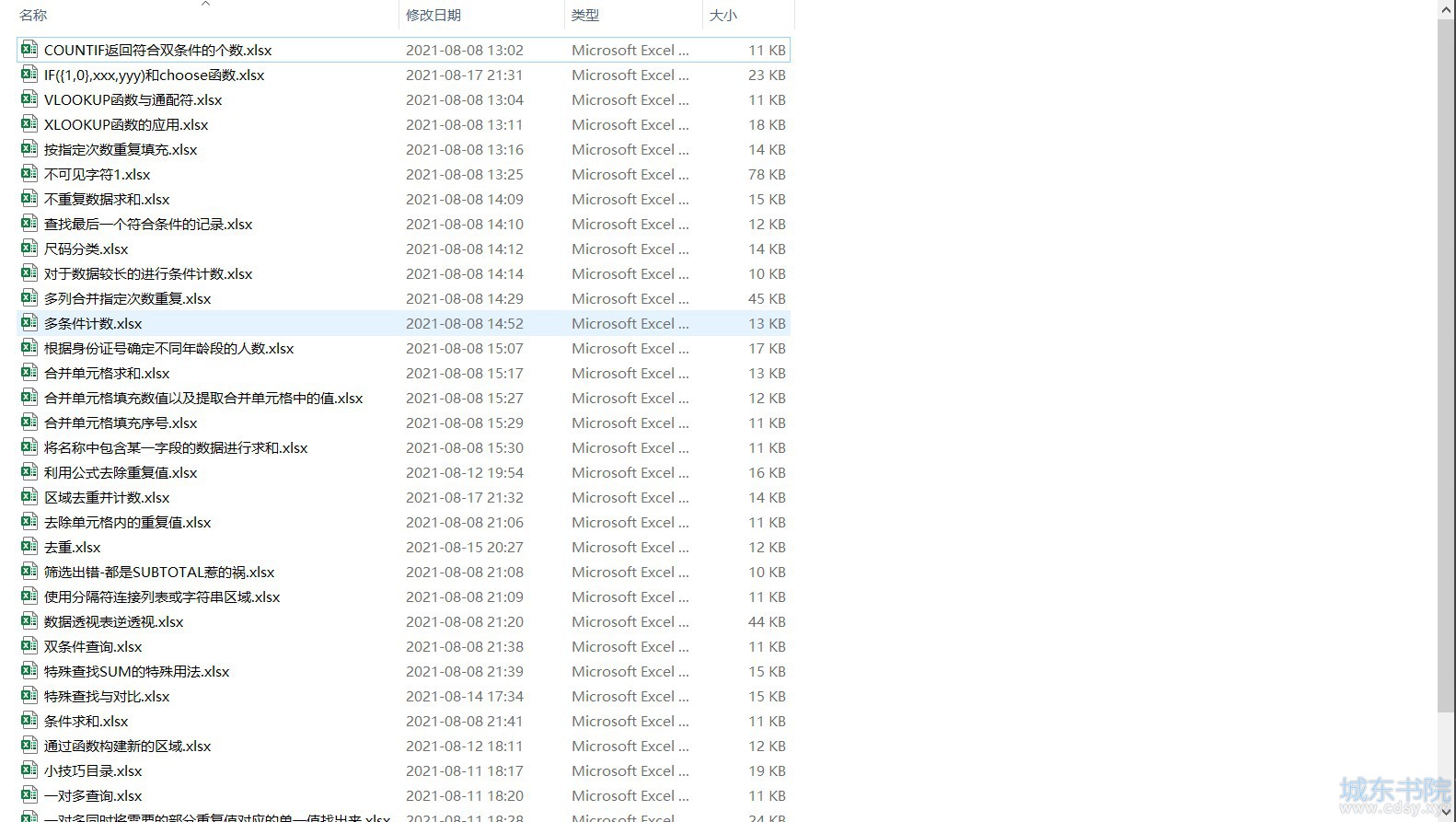Click the icon of 对于数据较长的进行条件计数.xlsx
The width and height of the screenshot is (1456, 822).
click(29, 273)
